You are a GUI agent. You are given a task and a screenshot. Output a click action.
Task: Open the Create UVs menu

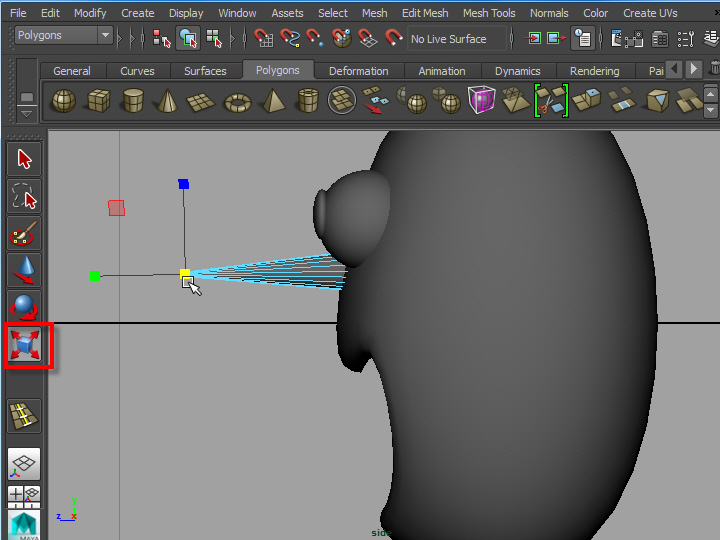[x=650, y=13]
